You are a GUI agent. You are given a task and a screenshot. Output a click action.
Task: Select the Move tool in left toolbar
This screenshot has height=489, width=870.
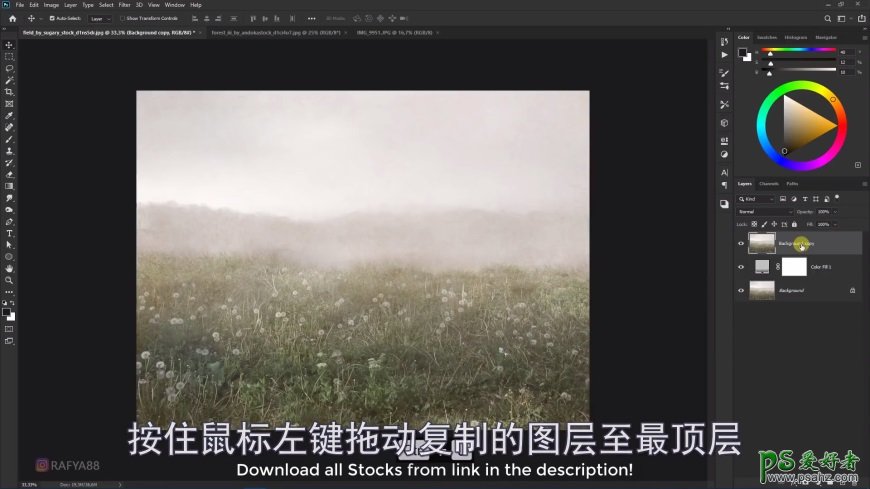[x=9, y=45]
